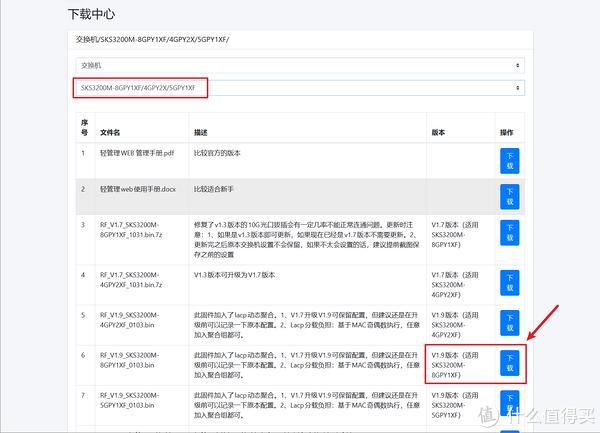Select file name RF_V1.9_SKS3200M-4GPY2XF_0103.bin
The height and width of the screenshot is (433, 600).
129,320
